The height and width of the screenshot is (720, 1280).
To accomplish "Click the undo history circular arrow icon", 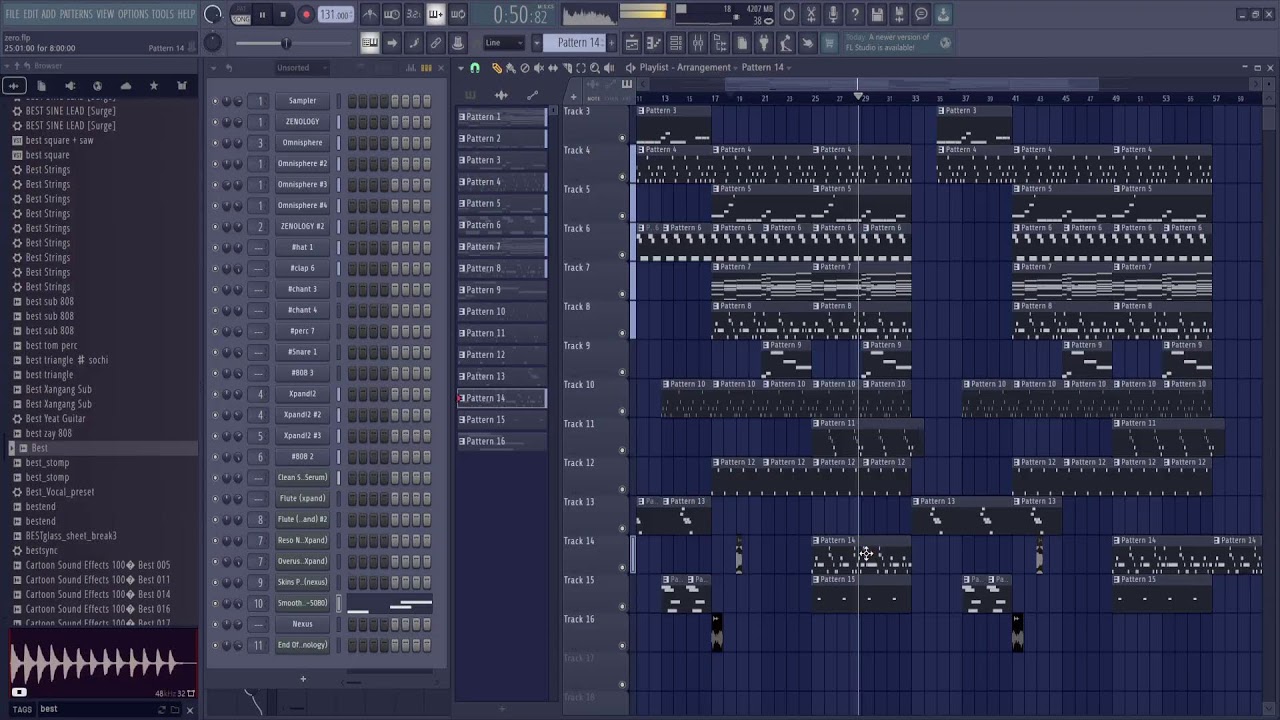I will click(x=789, y=14).
